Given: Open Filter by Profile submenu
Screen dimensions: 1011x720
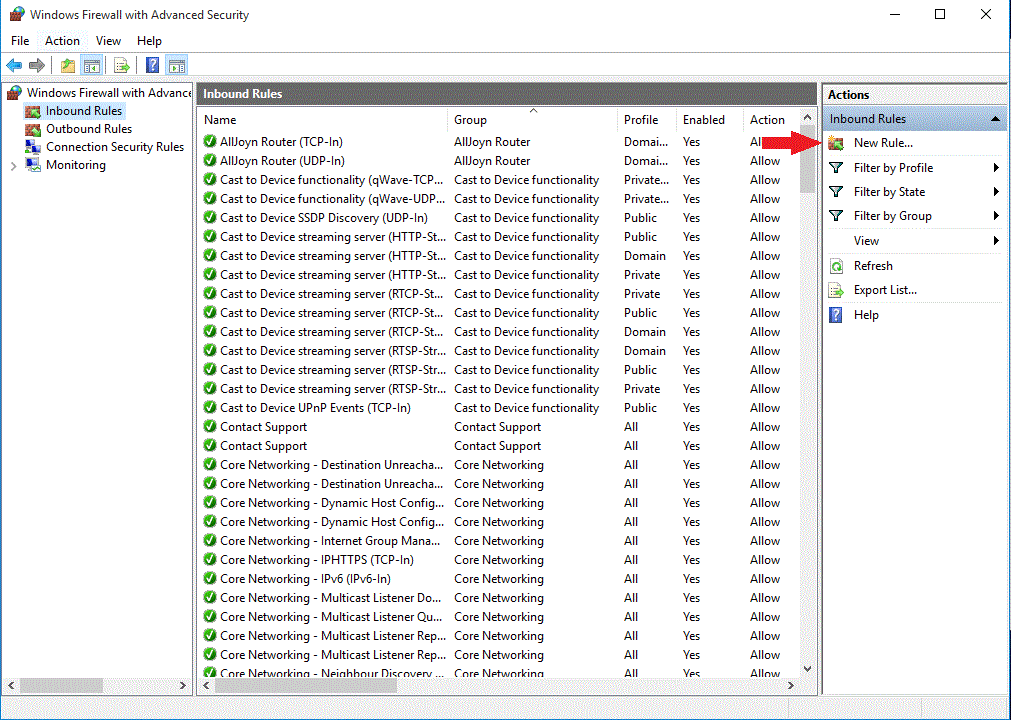Looking at the screenshot, I should click(x=893, y=168).
